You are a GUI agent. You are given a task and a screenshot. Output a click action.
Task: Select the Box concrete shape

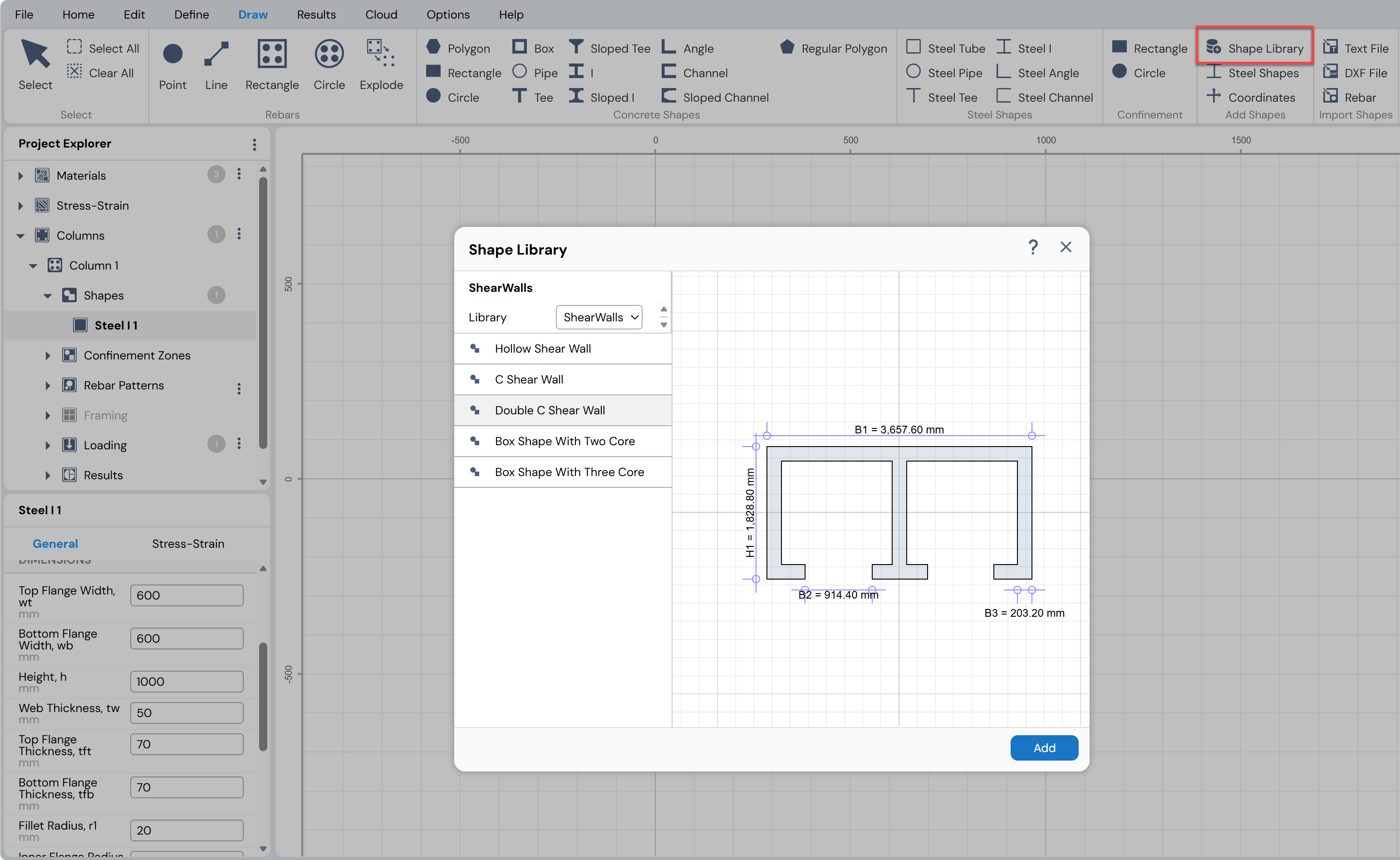point(533,48)
